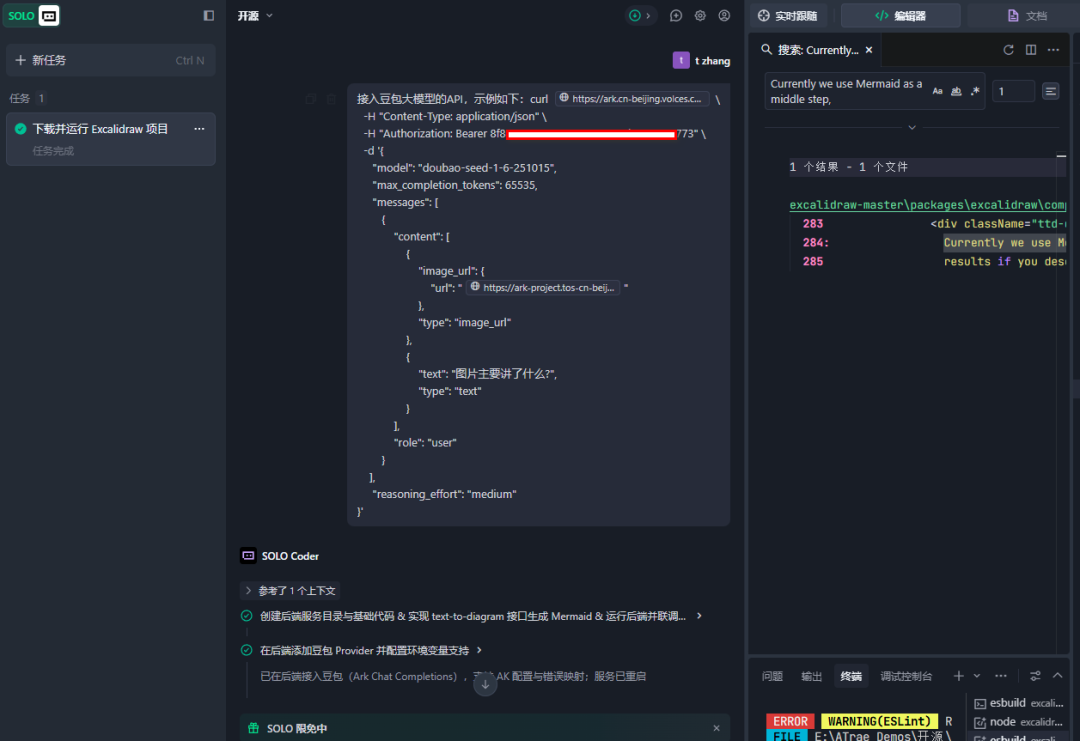The width and height of the screenshot is (1080, 741).
Task: Toggle regular expression mode in search
Action: tap(975, 91)
